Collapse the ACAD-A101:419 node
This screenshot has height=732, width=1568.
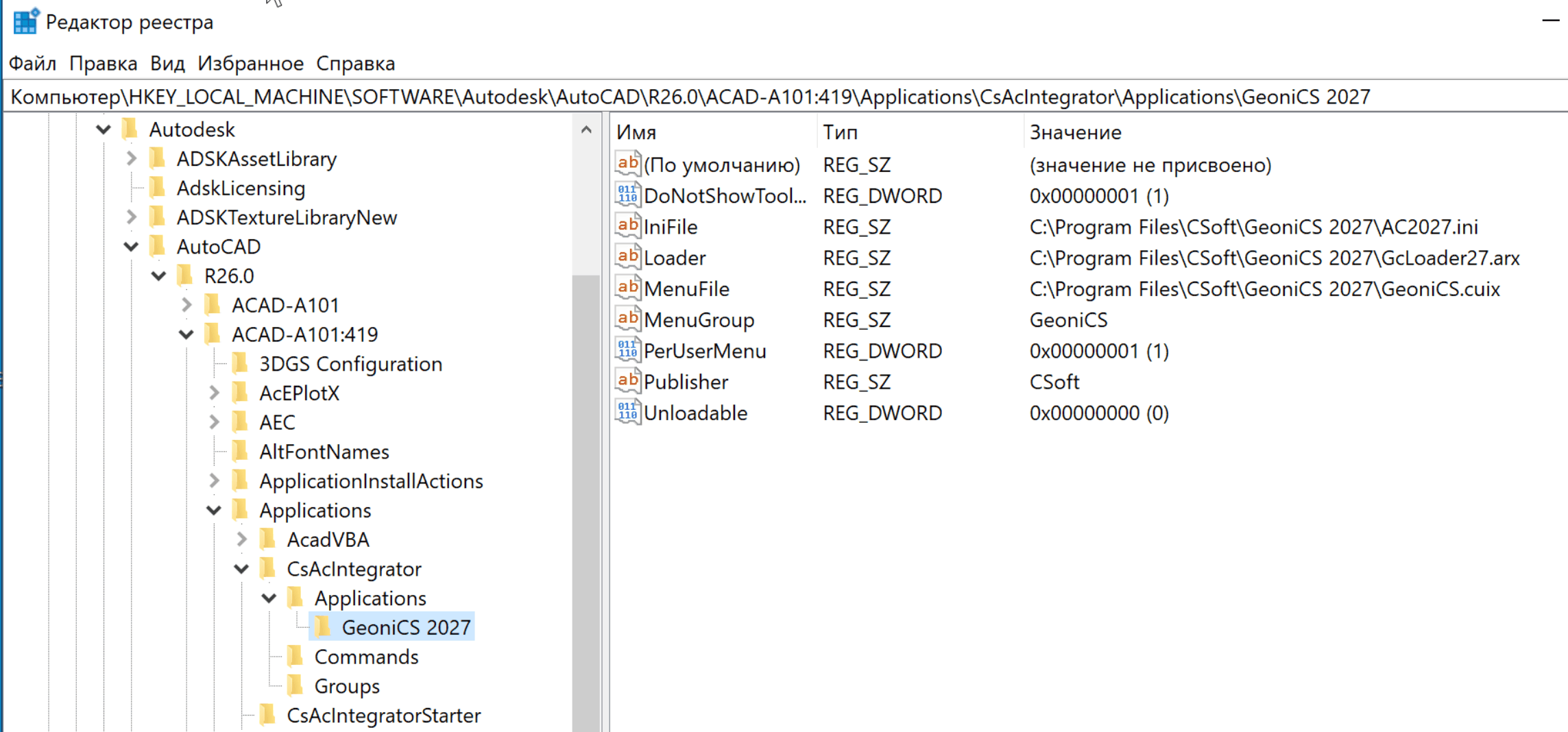[x=186, y=334]
